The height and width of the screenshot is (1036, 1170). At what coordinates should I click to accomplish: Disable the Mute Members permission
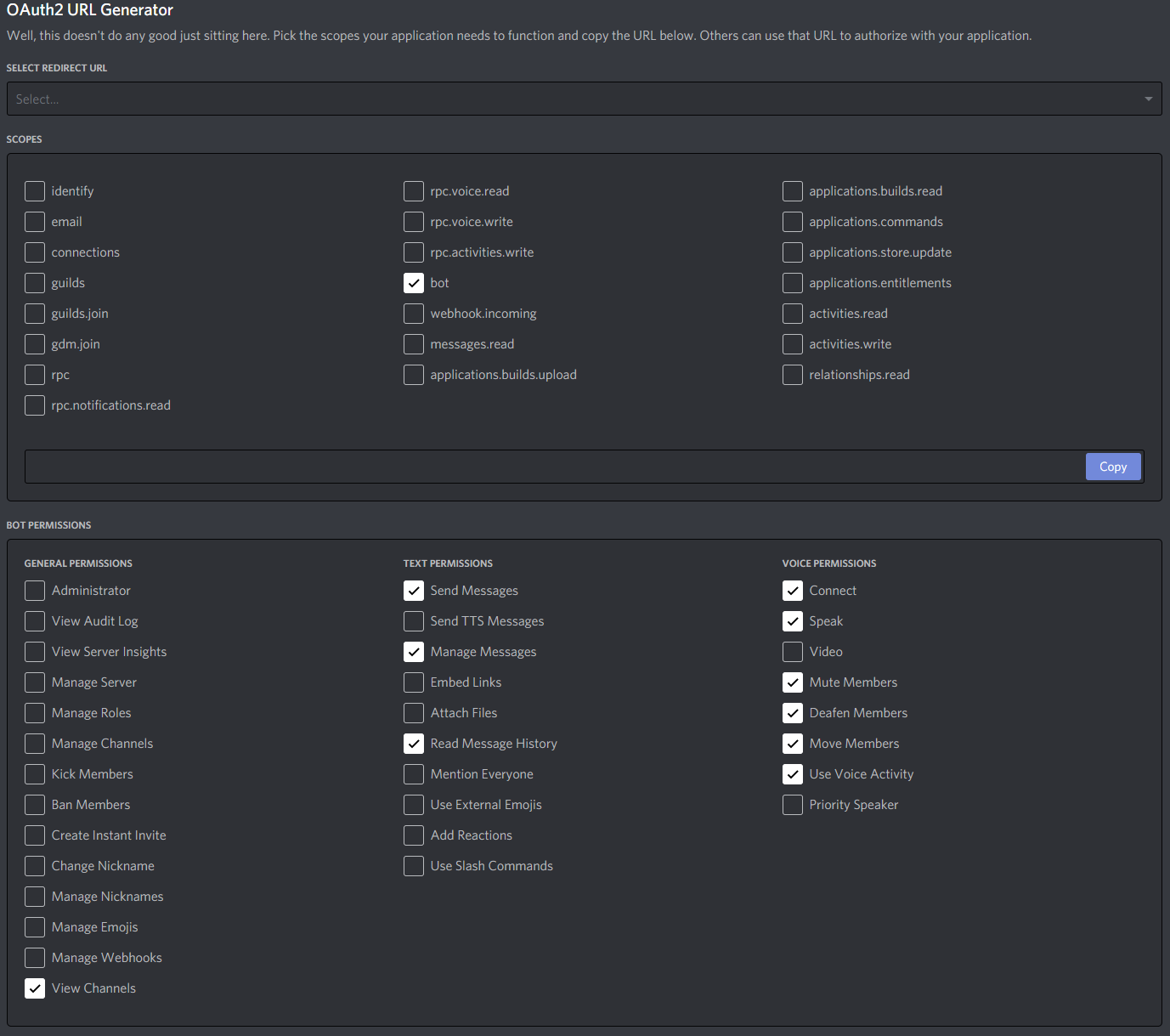click(792, 682)
